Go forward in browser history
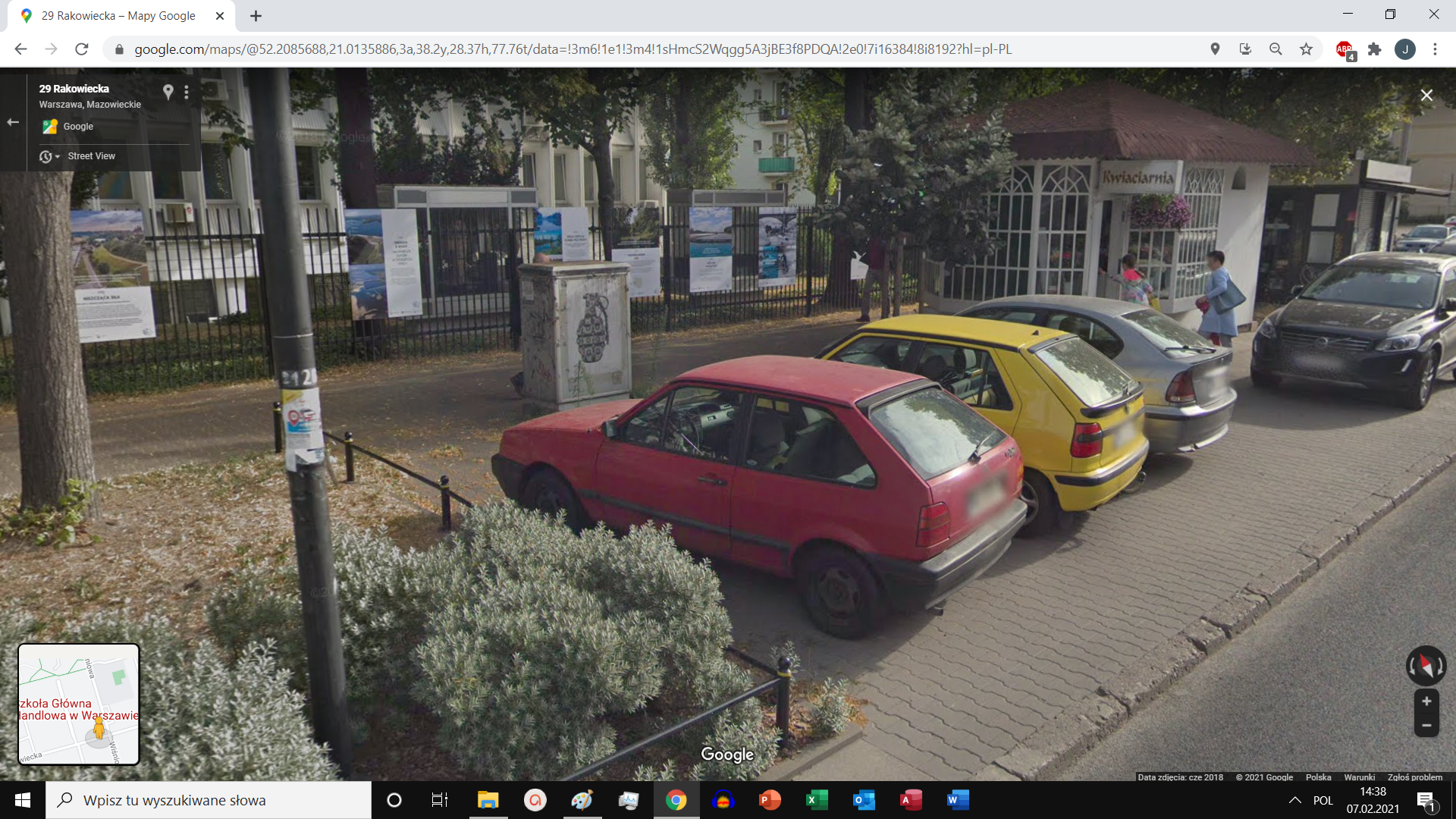Viewport: 1456px width, 819px height. pos(51,49)
